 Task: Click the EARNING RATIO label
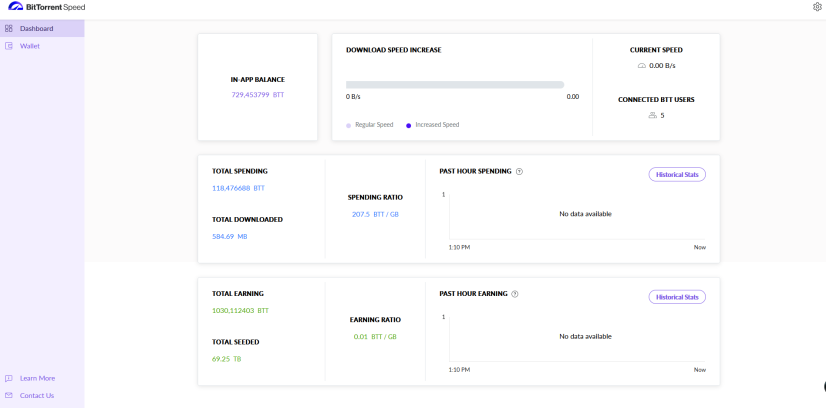coord(375,320)
